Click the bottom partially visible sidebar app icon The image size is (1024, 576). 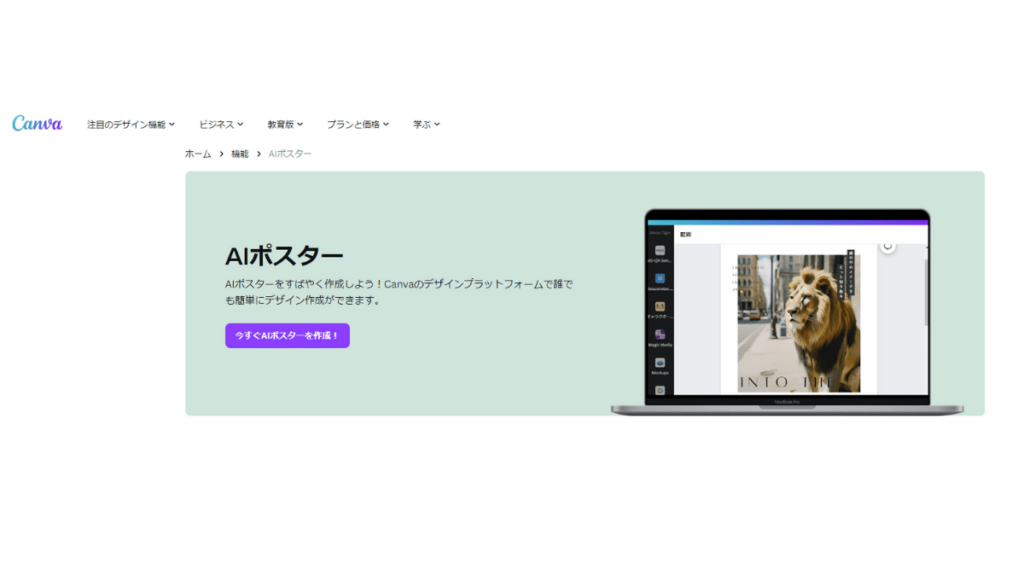click(660, 389)
